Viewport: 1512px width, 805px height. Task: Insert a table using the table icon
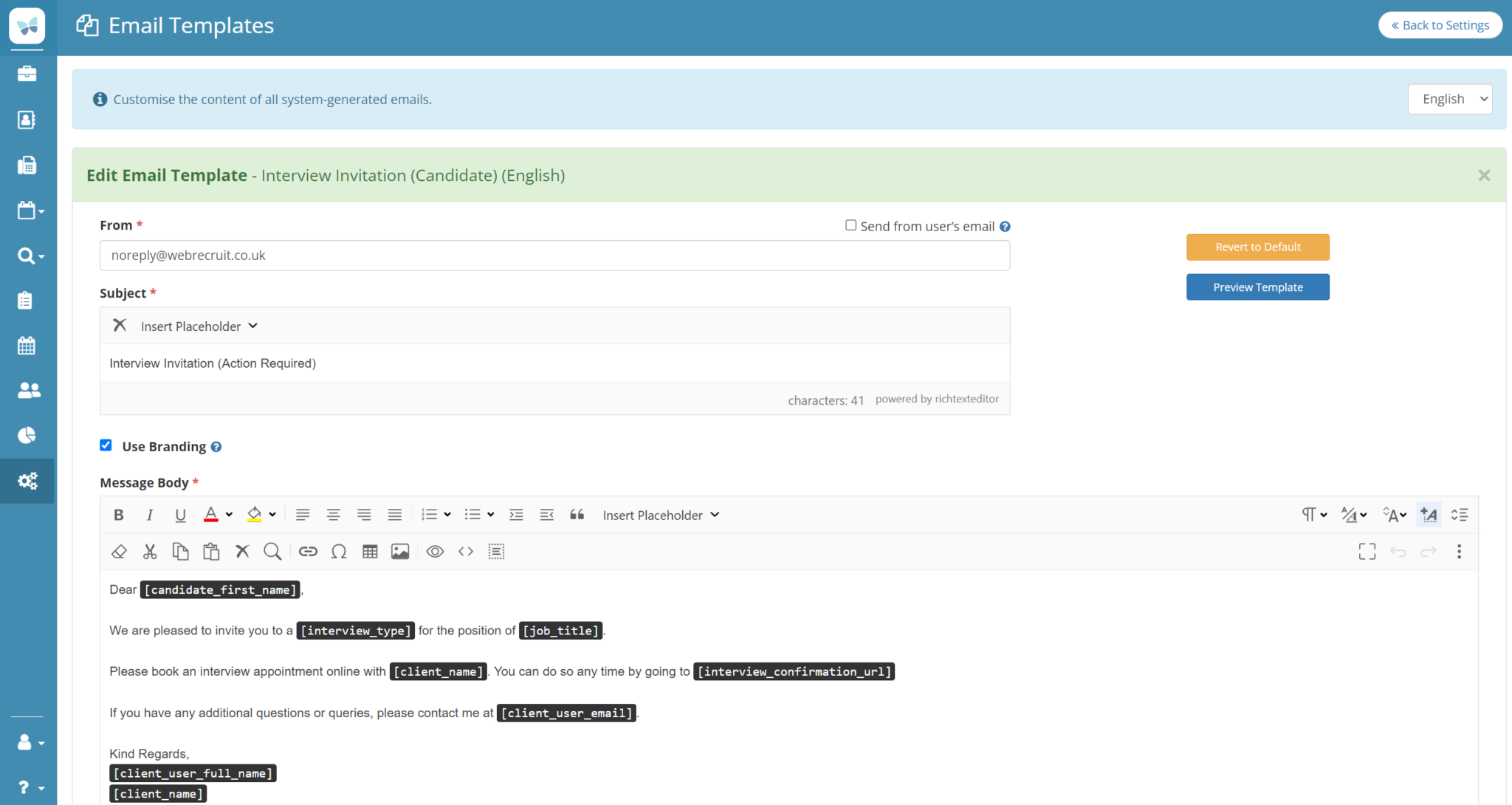[370, 552]
